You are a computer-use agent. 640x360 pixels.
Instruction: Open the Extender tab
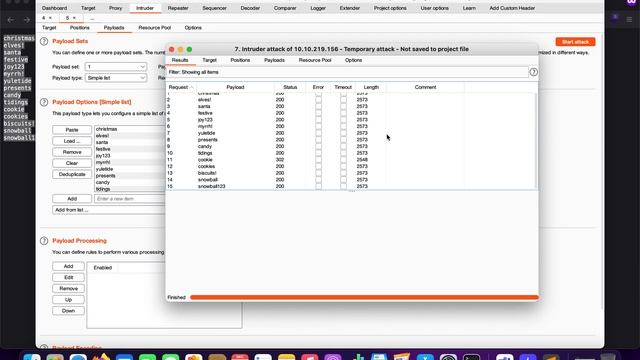pos(350,8)
